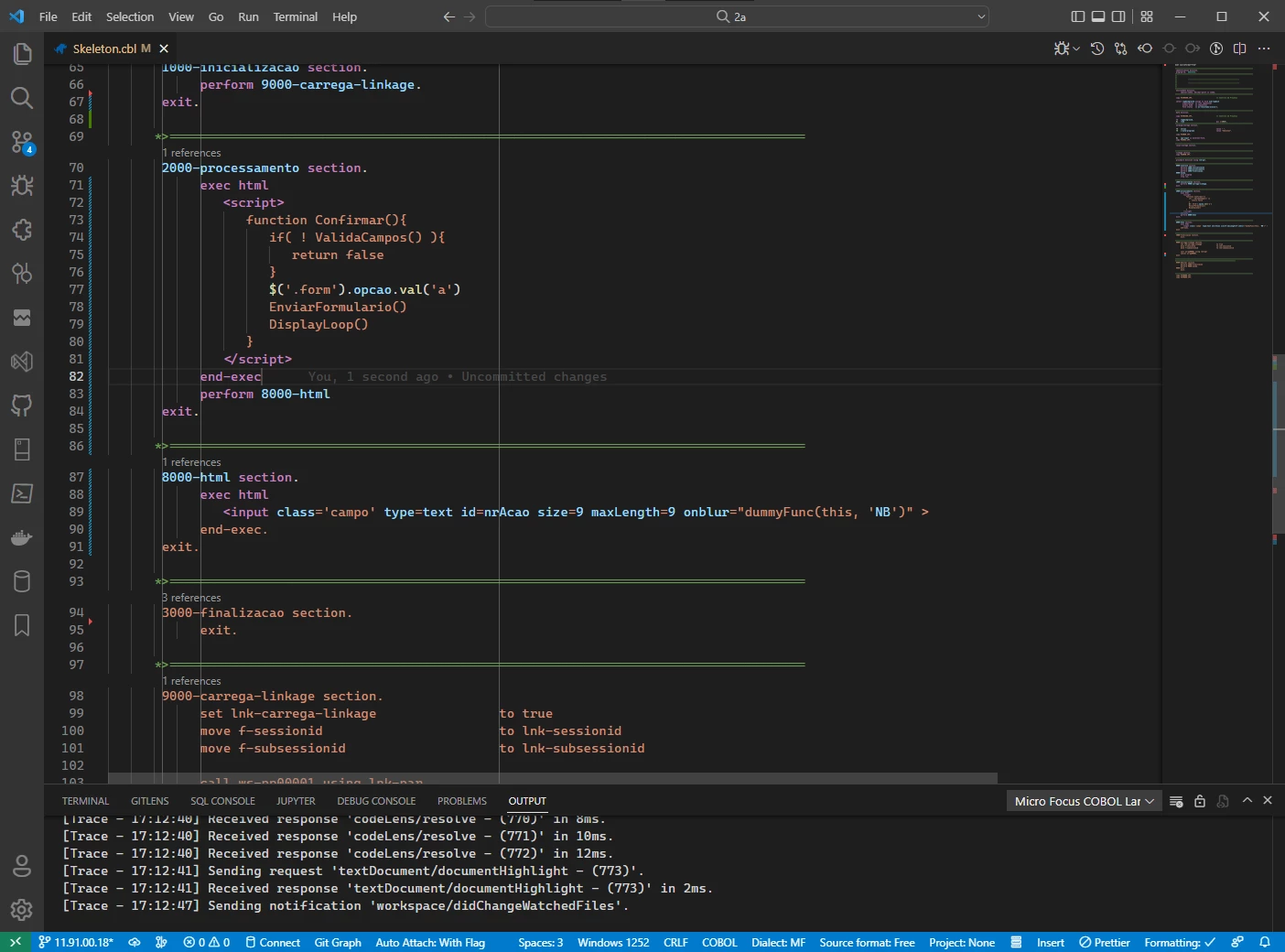The height and width of the screenshot is (952, 1285).
Task: Click the compare changes icon in editor toolbar
Action: tap(1121, 49)
